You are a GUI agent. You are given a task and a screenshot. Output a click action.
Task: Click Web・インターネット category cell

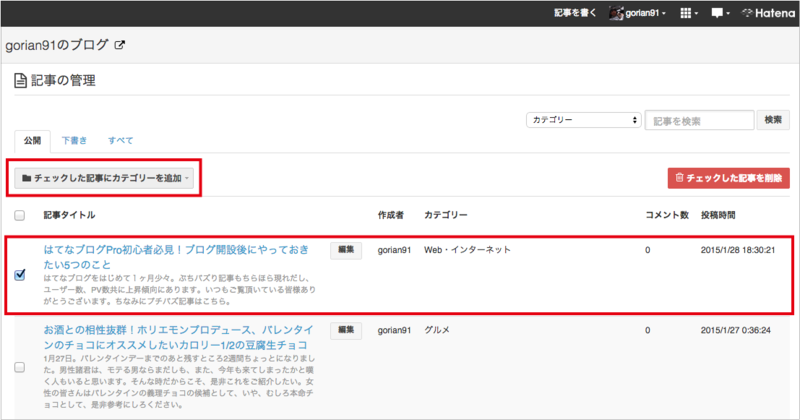pos(467,250)
